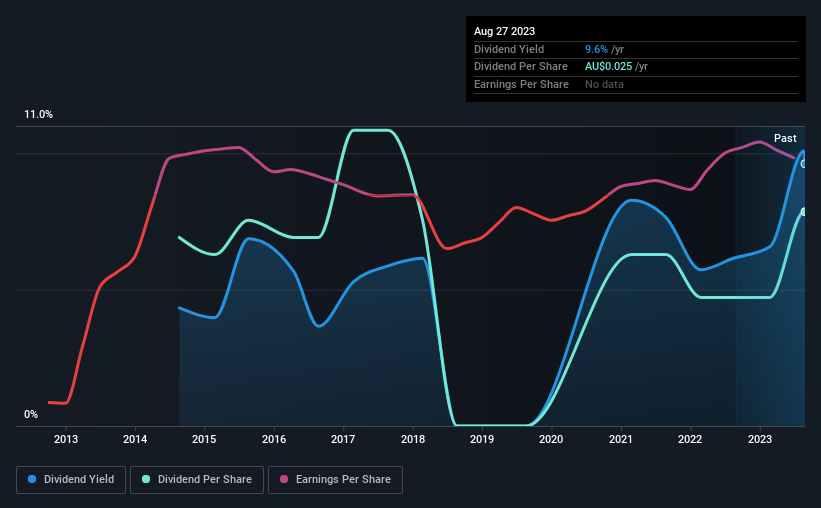Click the 2023 x-axis label
This screenshot has width=821, height=508.
(x=760, y=439)
